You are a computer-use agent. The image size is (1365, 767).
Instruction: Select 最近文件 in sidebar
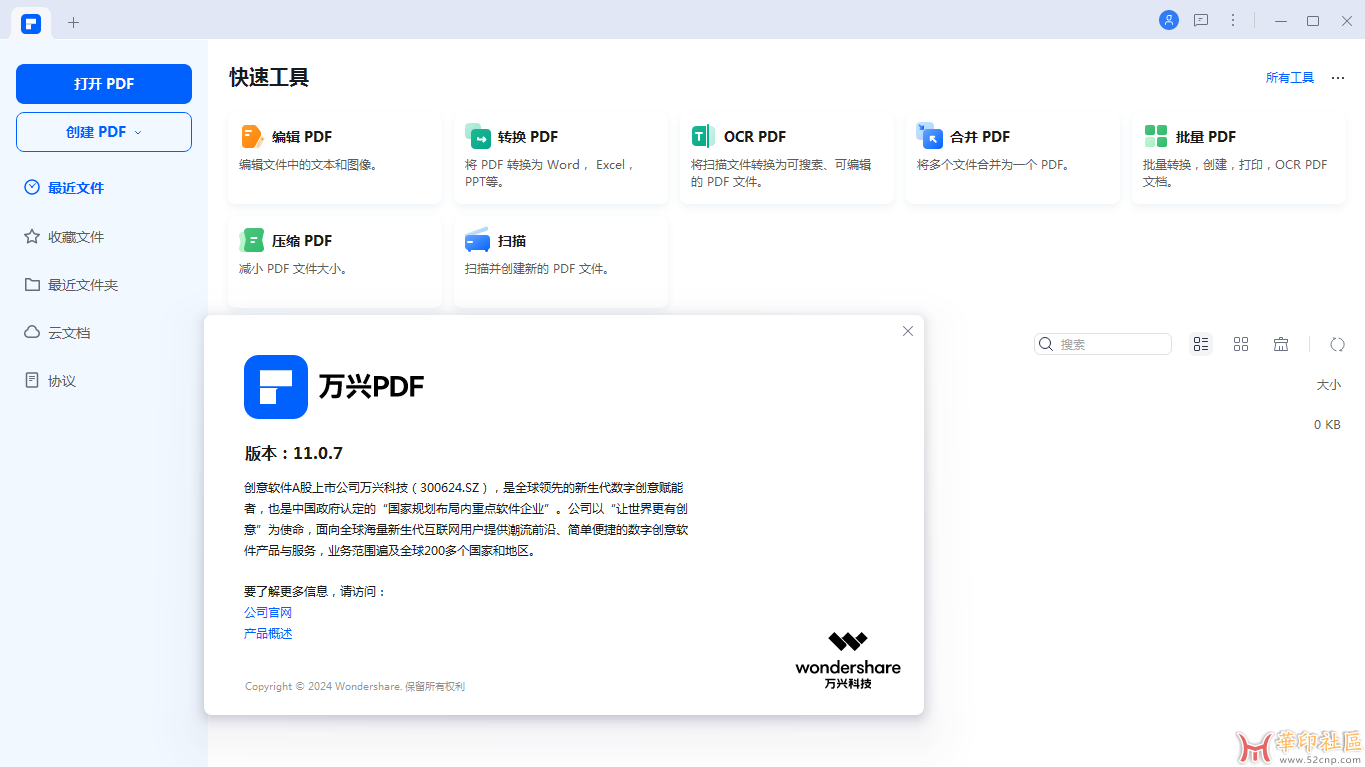[x=76, y=188]
